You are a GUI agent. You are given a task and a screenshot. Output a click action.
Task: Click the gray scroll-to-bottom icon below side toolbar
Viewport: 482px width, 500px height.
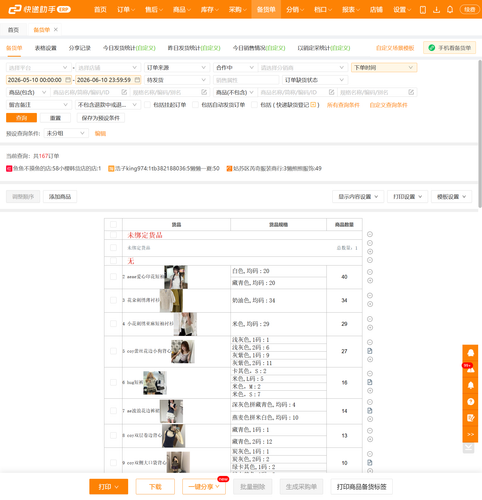pyautogui.click(x=469, y=448)
